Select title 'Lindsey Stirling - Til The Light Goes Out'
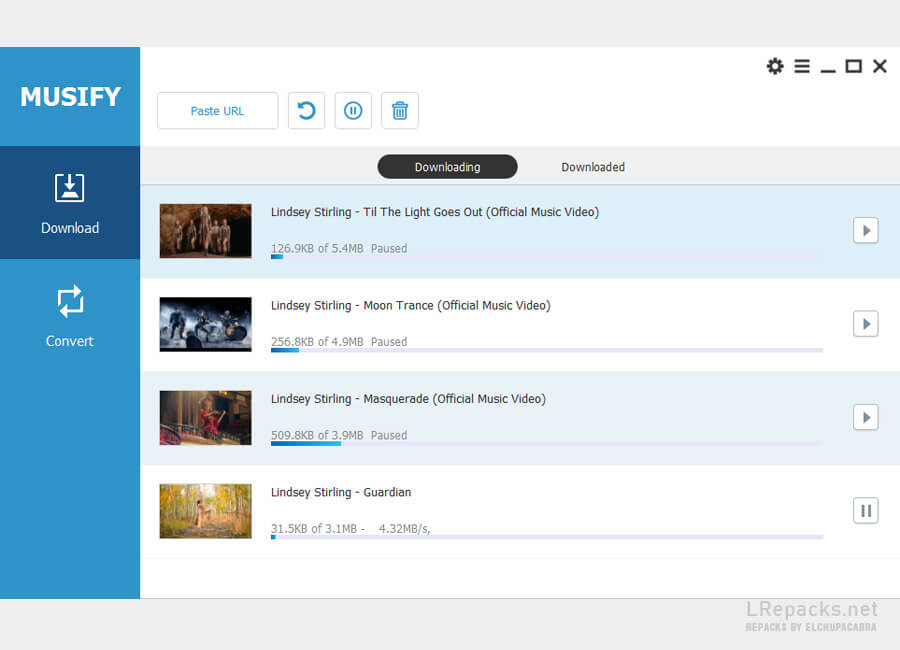This screenshot has height=650, width=900. 435,212
